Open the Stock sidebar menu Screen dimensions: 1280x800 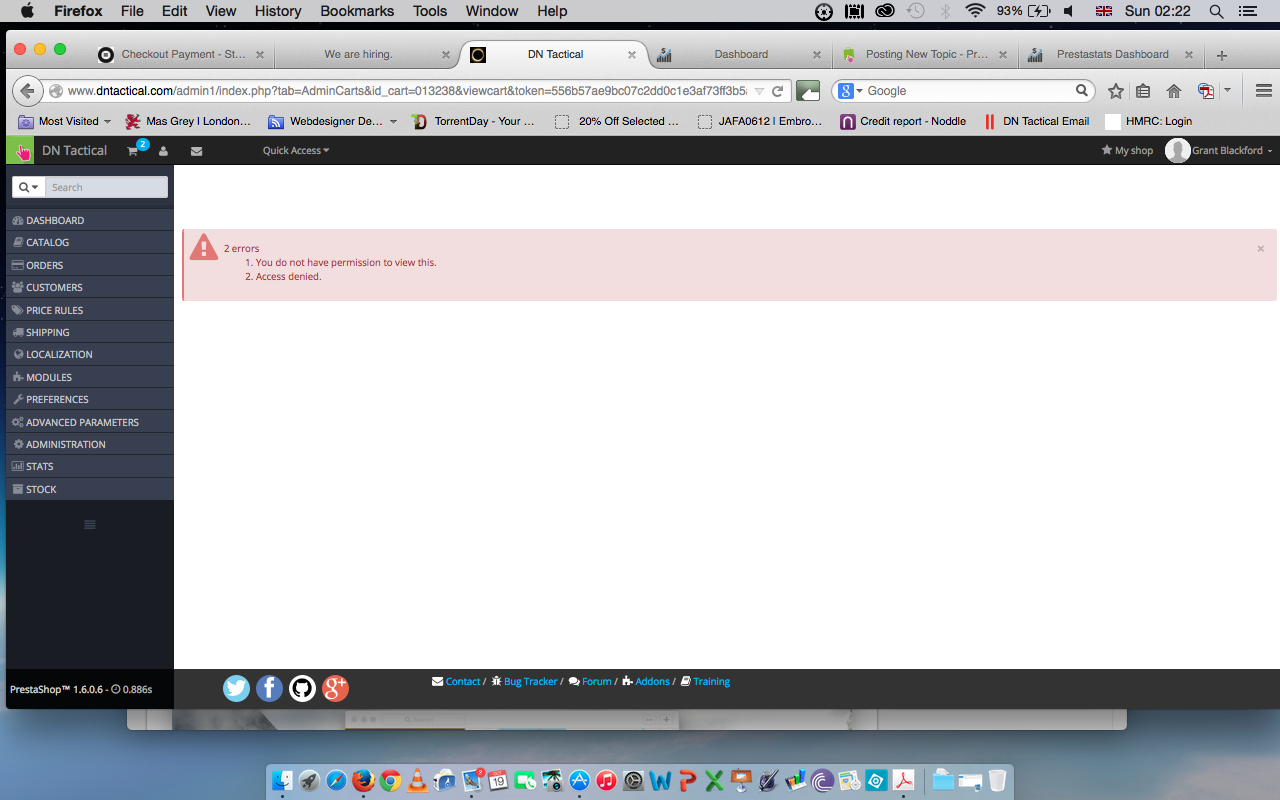coord(90,489)
